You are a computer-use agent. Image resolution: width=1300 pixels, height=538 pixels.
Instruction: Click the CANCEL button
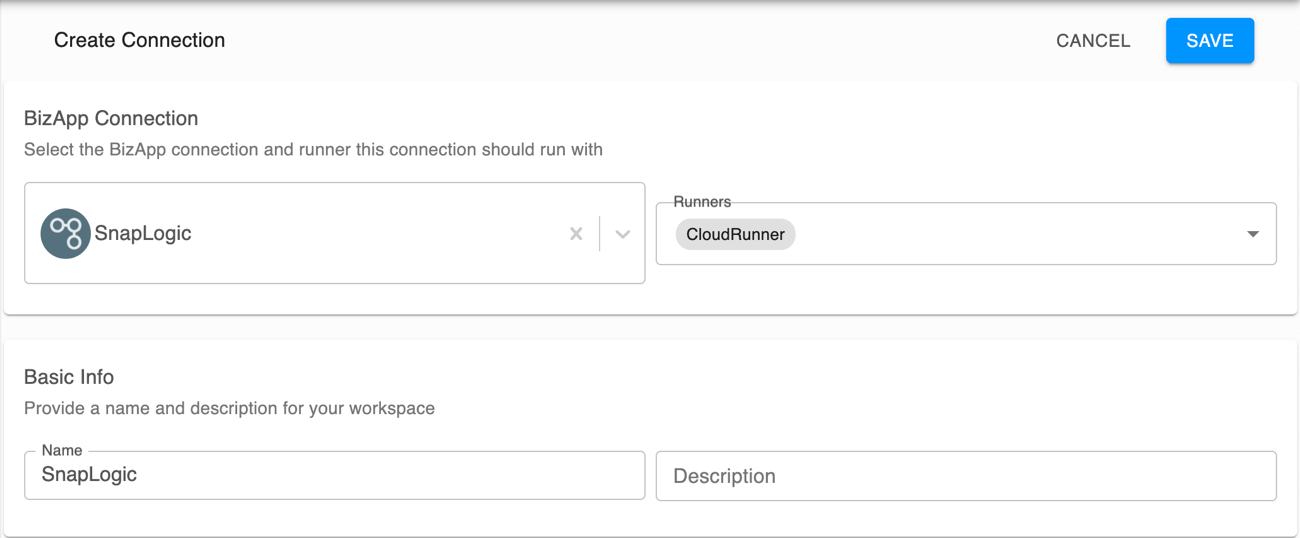[1093, 41]
